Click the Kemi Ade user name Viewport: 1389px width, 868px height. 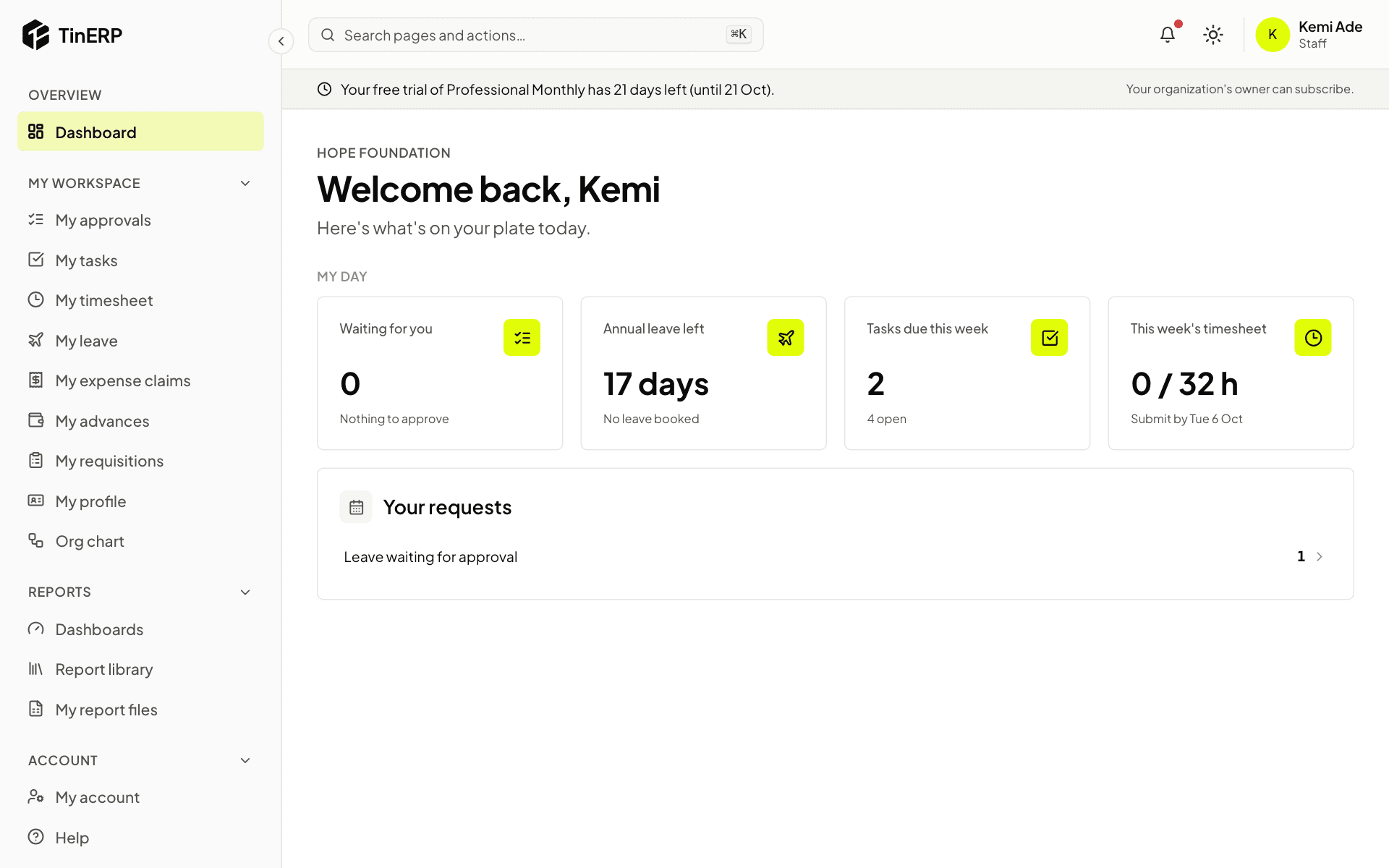point(1330,27)
